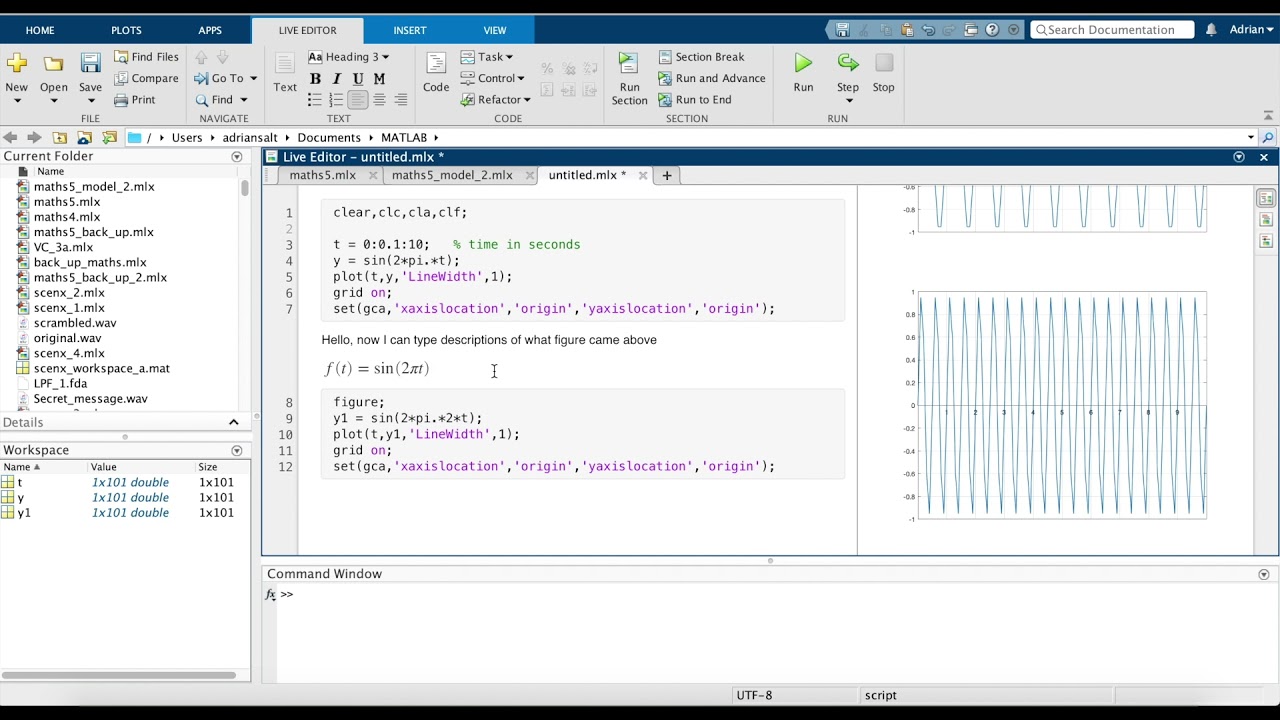The image size is (1280, 720).
Task: Click the Step button icon
Action: [x=848, y=64]
